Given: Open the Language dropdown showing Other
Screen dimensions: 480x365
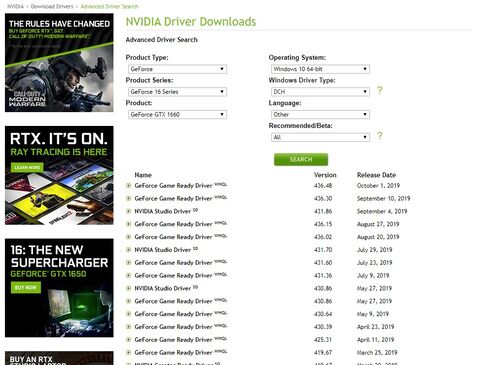Looking at the screenshot, I should (320, 114).
